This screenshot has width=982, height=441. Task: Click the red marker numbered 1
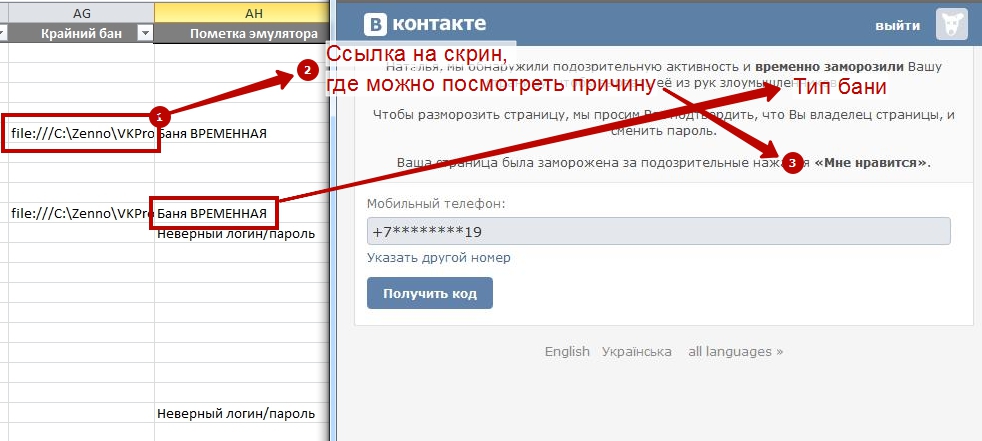156,116
